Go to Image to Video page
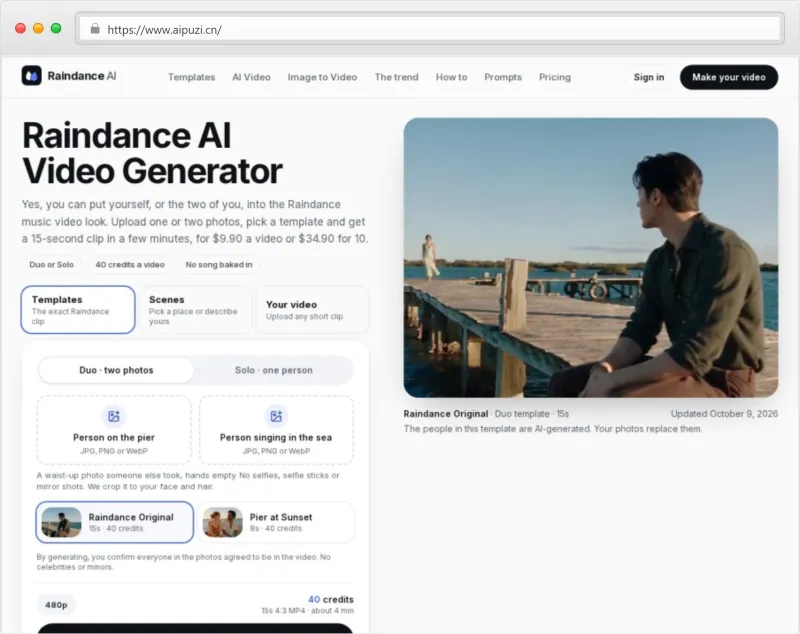 click(x=322, y=77)
